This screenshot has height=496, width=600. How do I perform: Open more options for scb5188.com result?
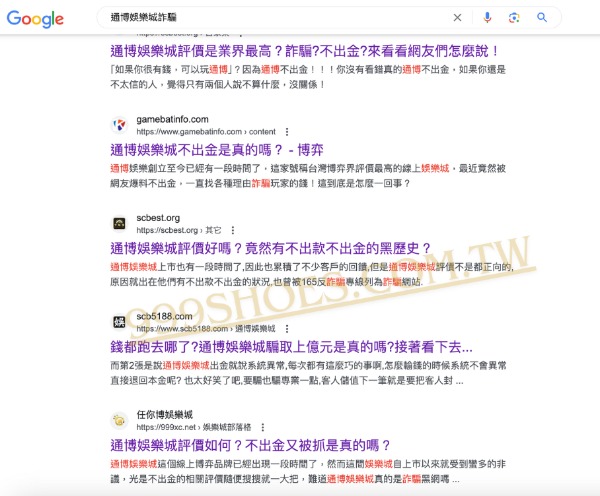tap(287, 329)
